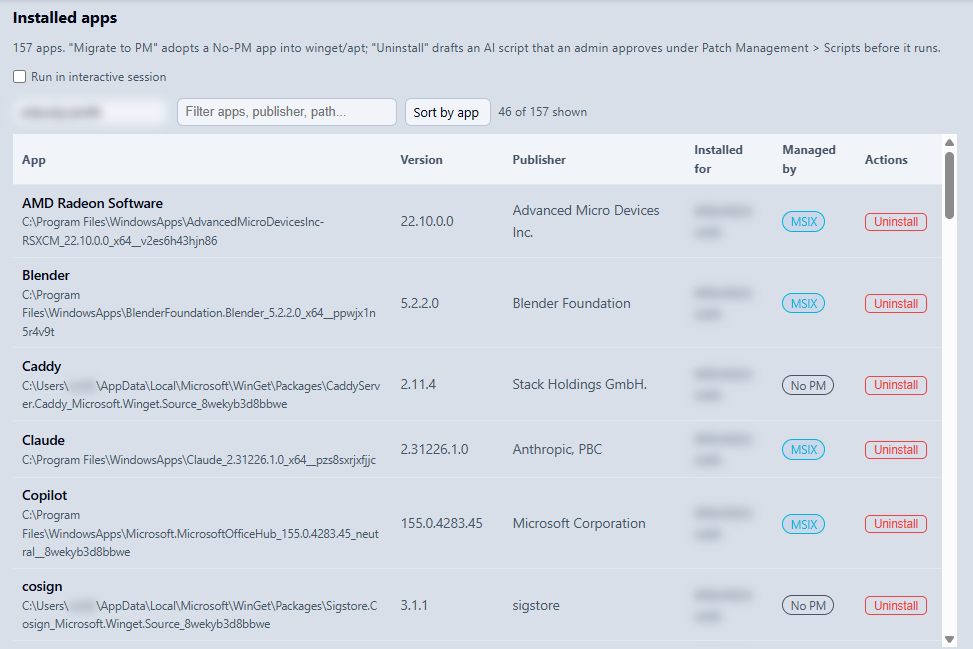Uninstall Caddy
The width and height of the screenshot is (973, 649).
coord(895,385)
